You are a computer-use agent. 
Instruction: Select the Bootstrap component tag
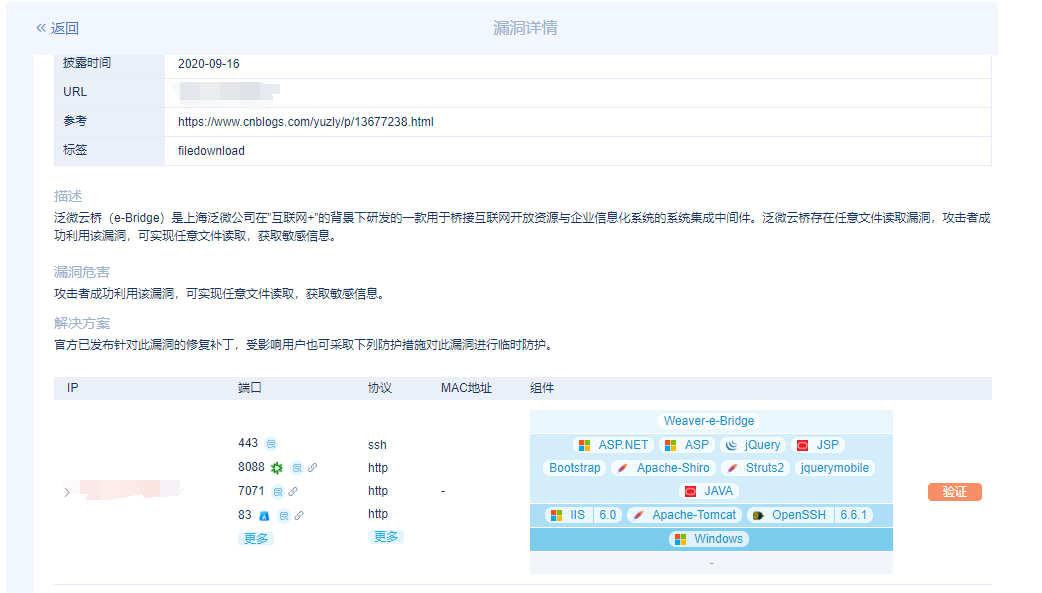575,468
